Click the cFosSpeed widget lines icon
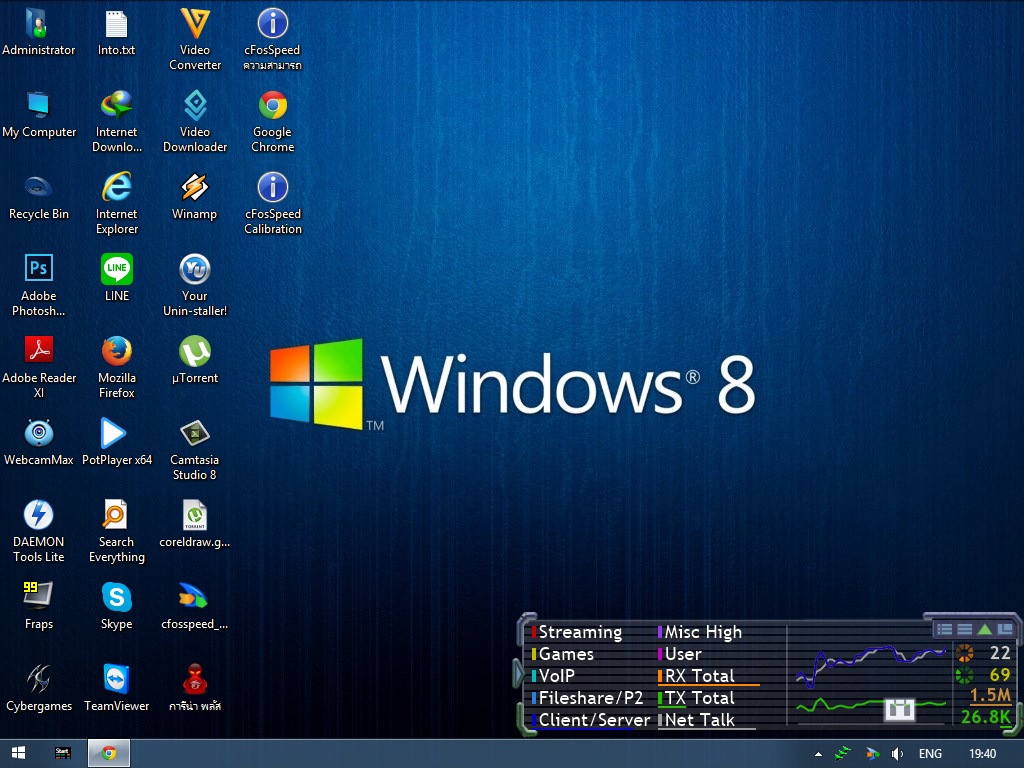 (965, 630)
